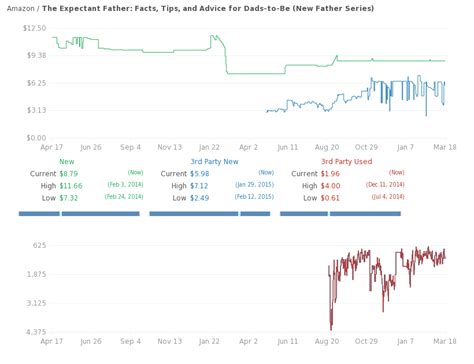Open The Expectant Father product title
This screenshot has width=474, height=364.
[x=208, y=8]
